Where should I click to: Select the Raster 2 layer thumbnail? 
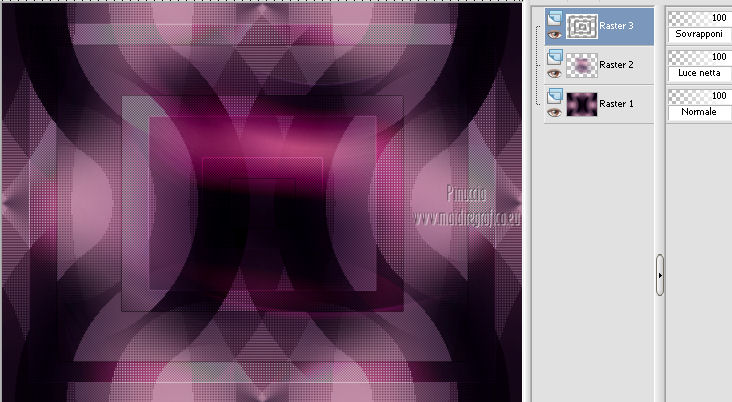click(x=582, y=65)
